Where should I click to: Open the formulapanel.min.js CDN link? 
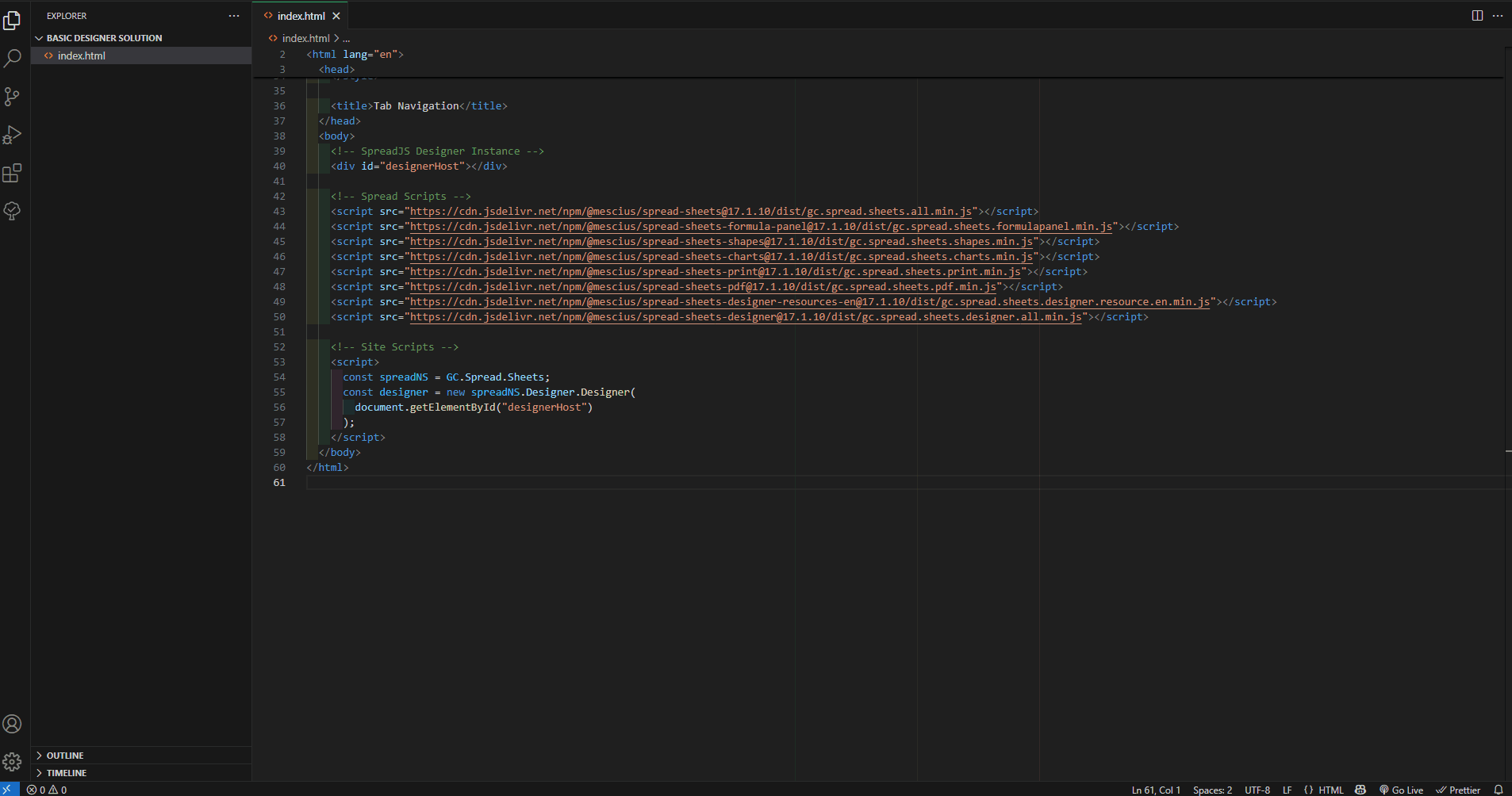tap(761, 227)
